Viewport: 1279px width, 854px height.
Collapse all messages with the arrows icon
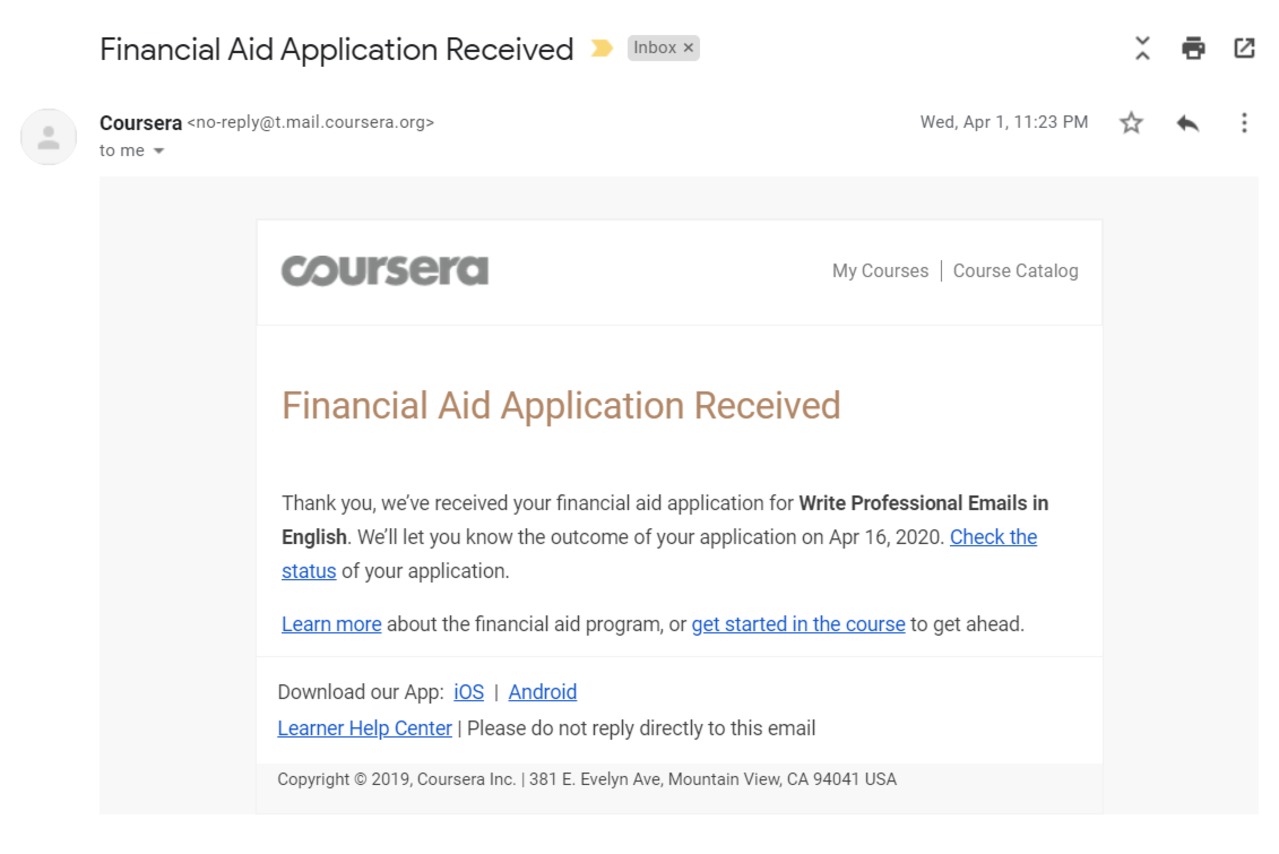tap(1142, 48)
